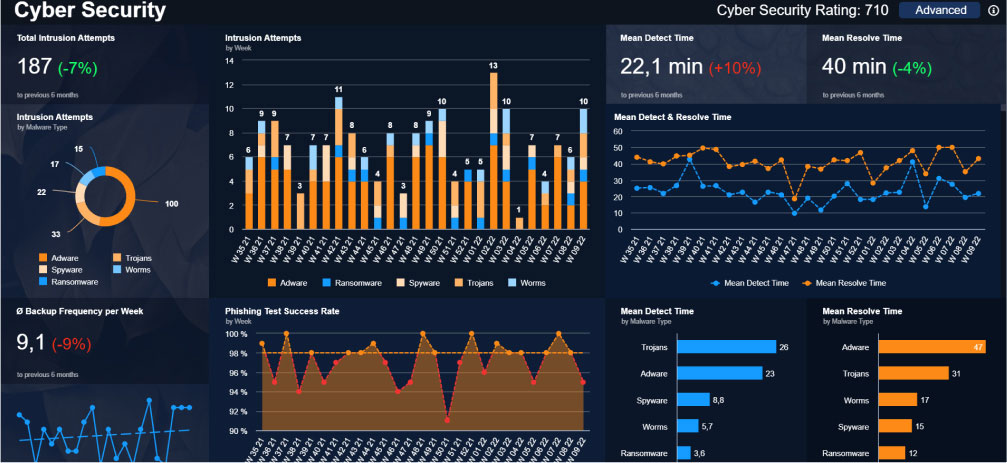This screenshot has width=1007, height=463.
Task: Toggle Mean Resolve Time series in line legend
Action: (844, 283)
